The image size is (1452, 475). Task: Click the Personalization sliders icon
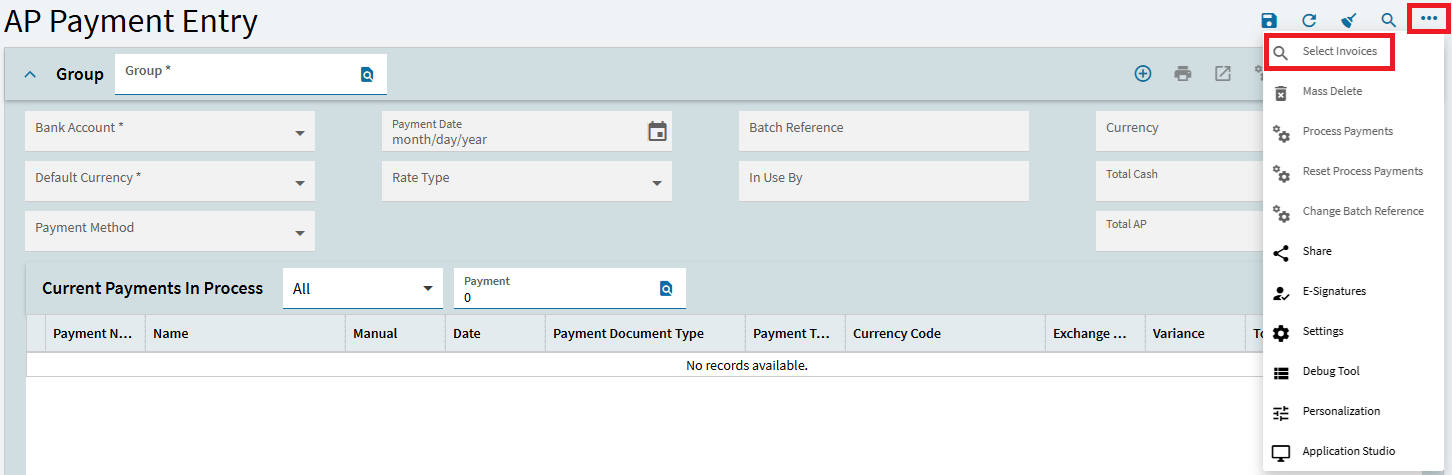(x=1281, y=412)
